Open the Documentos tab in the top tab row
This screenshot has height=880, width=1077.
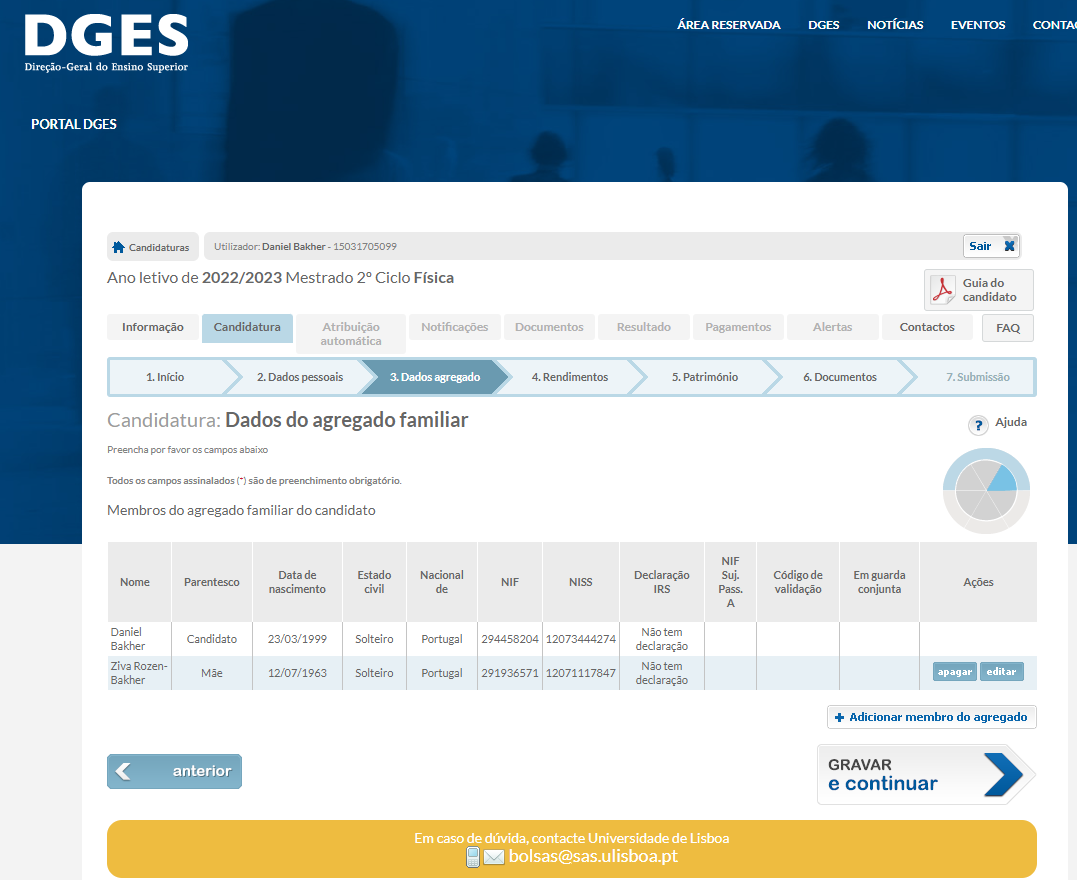coord(549,327)
